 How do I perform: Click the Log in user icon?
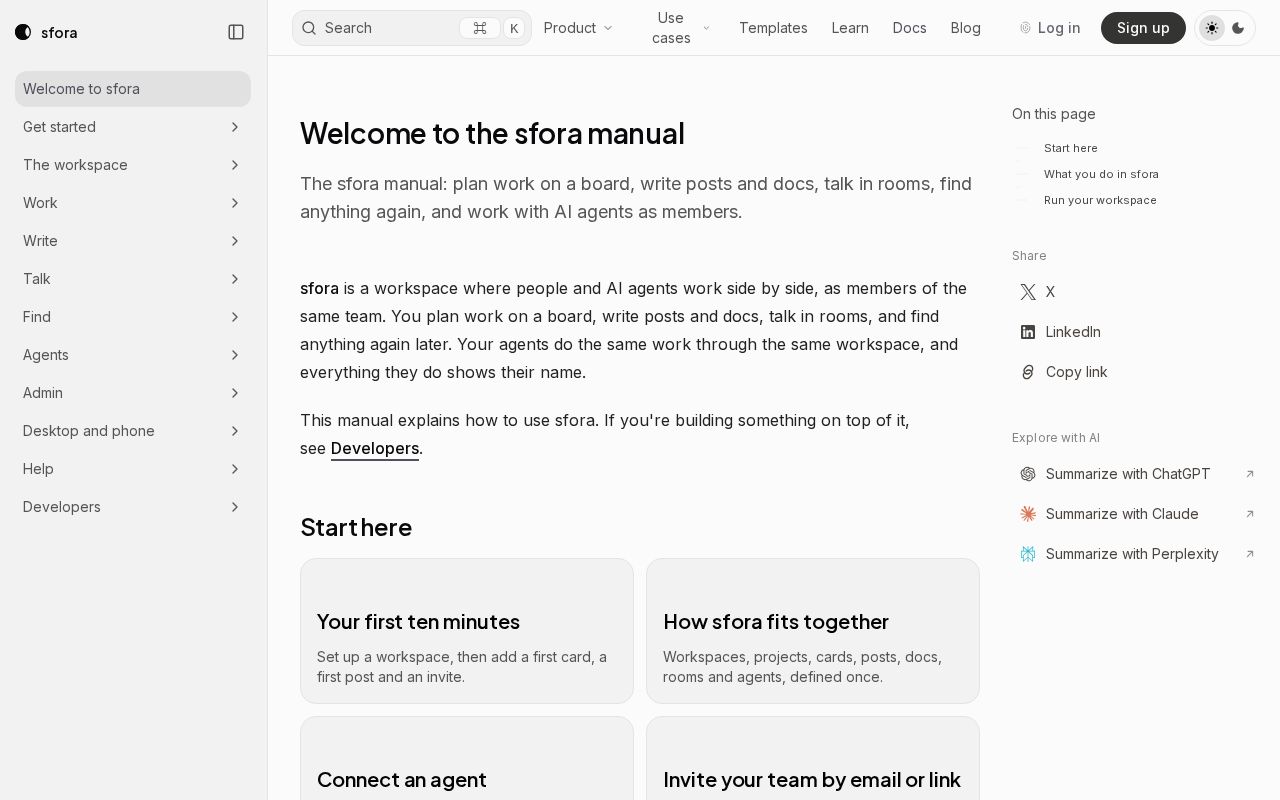coord(1025,28)
